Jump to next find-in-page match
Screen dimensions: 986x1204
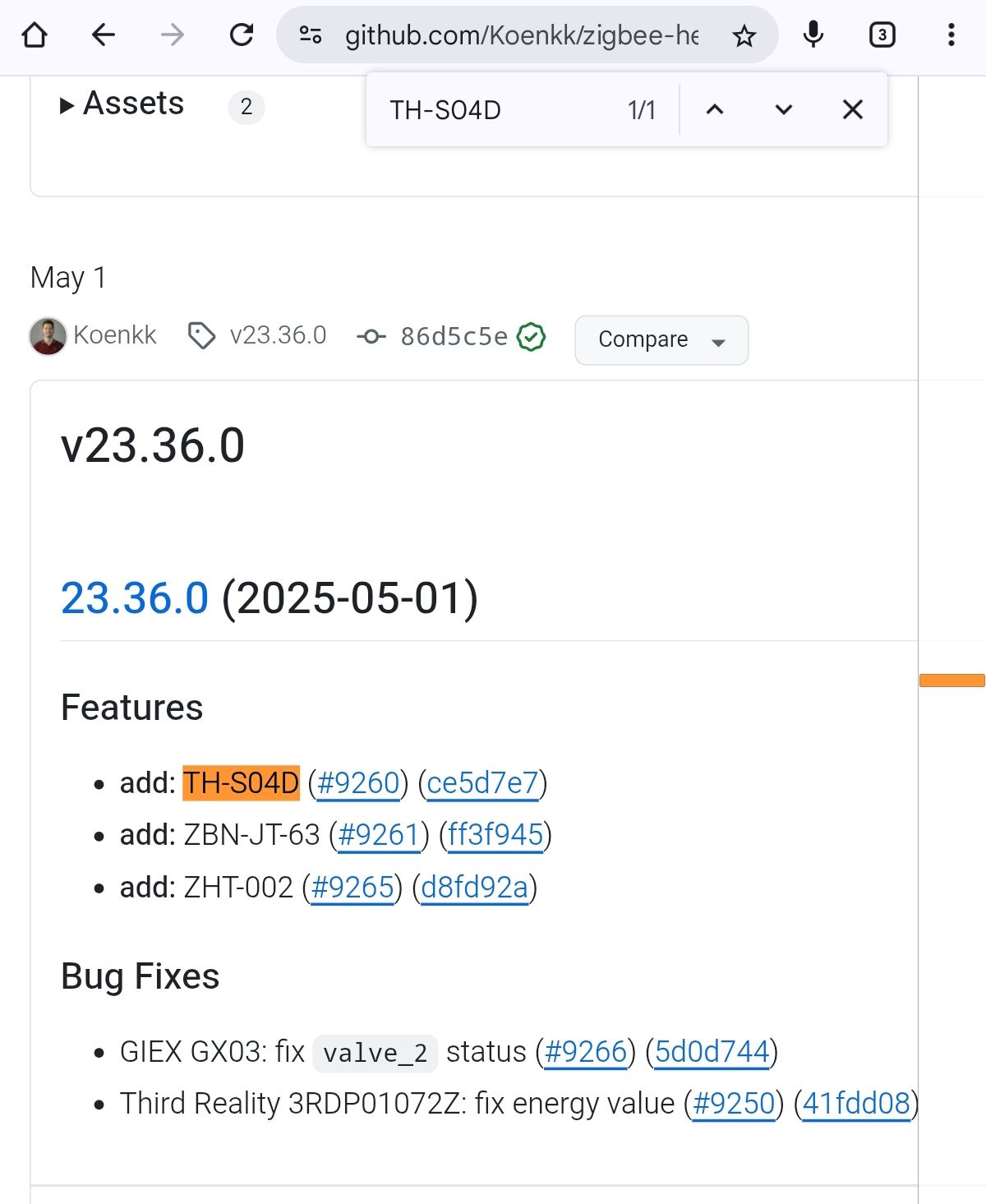pyautogui.click(x=784, y=110)
